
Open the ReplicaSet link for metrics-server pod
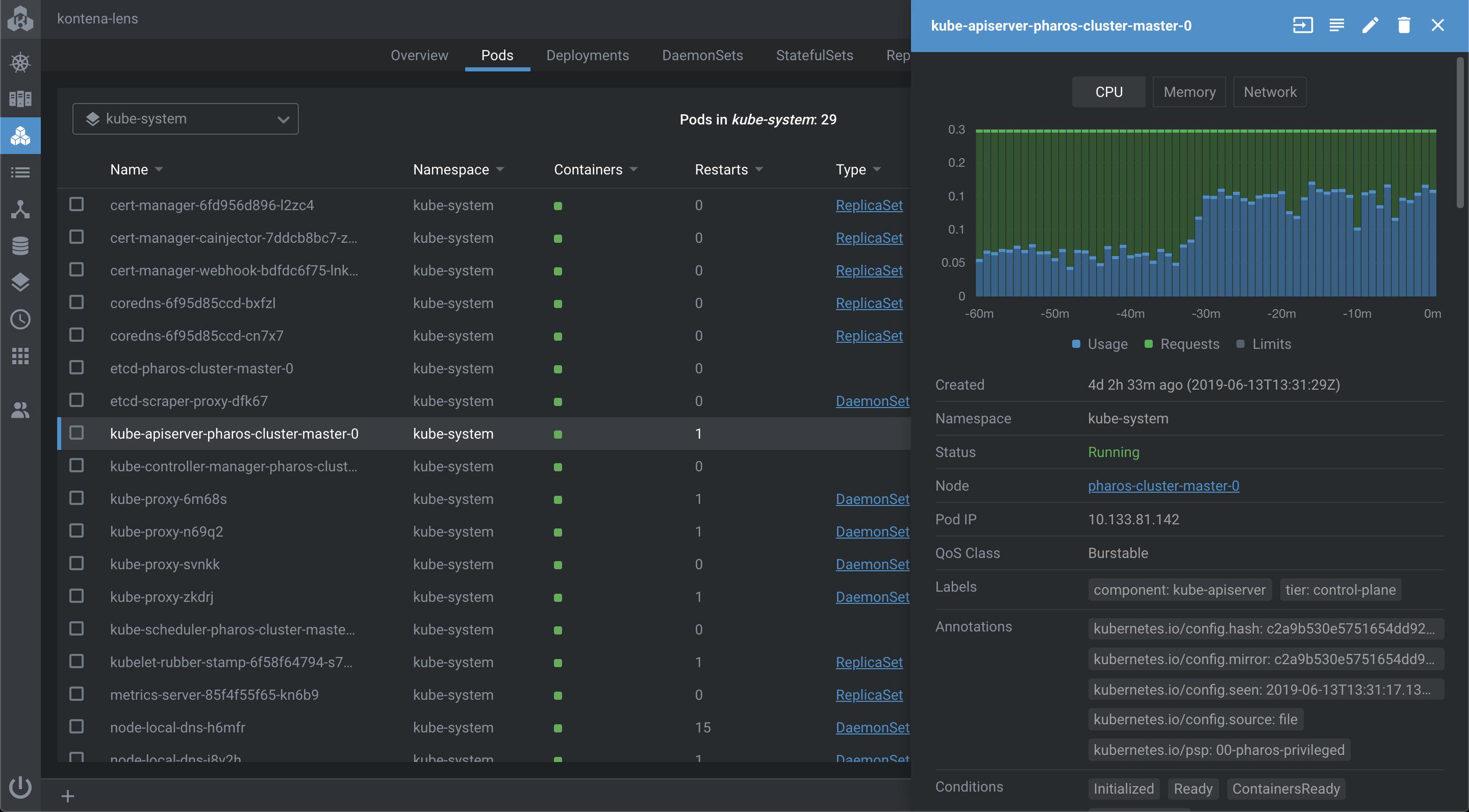point(869,695)
